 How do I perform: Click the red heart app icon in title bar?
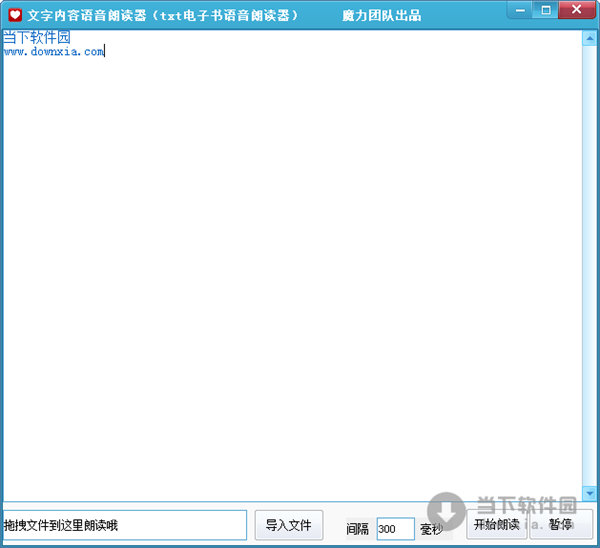15,15
